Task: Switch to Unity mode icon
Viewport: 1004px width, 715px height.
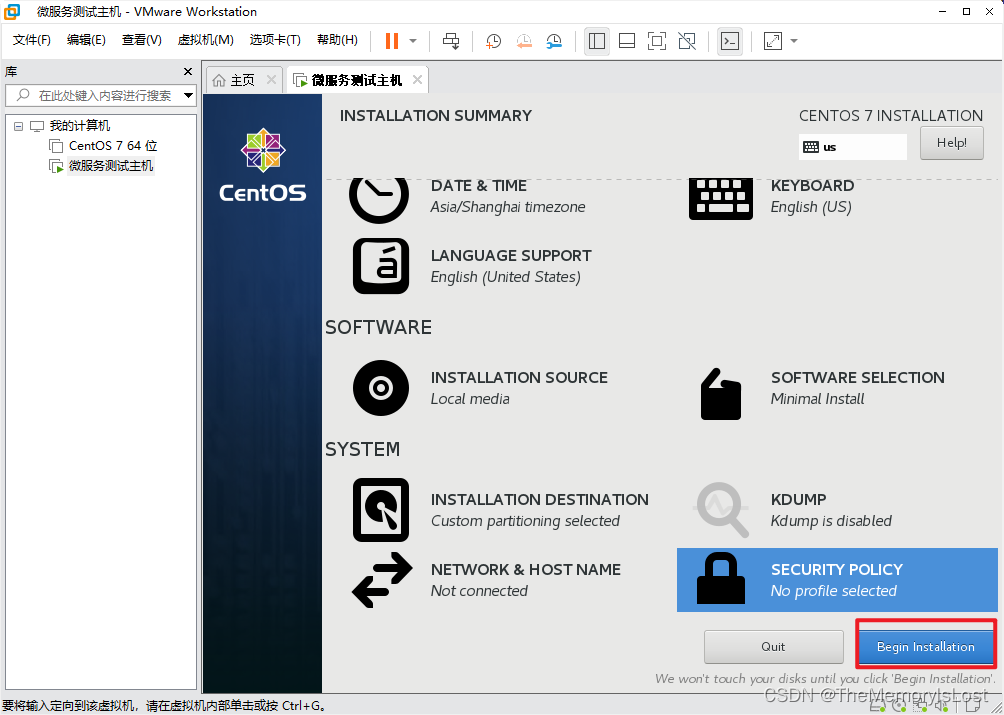Action: 687,41
